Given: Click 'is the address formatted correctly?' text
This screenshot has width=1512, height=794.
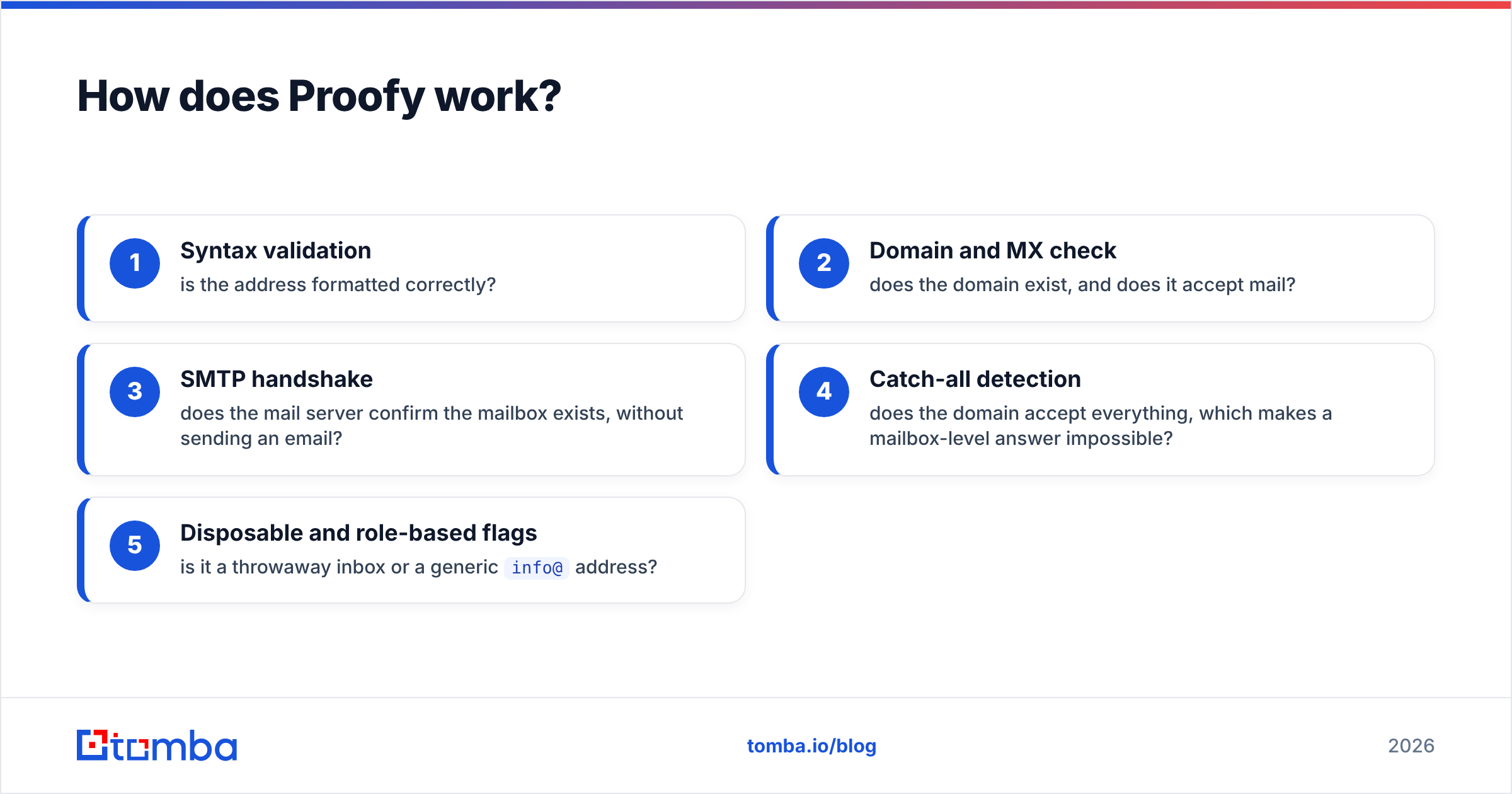Looking at the screenshot, I should pyautogui.click(x=338, y=285).
